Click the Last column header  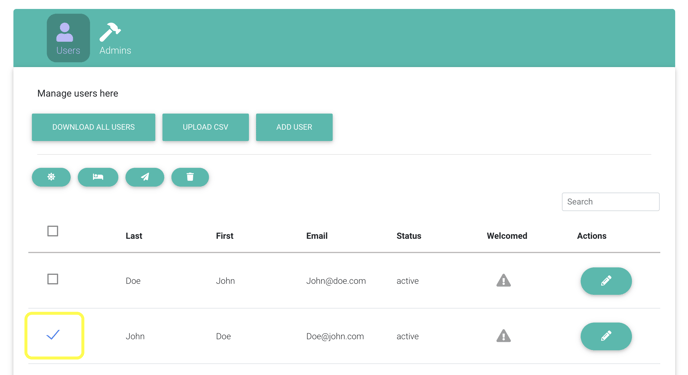click(x=134, y=236)
